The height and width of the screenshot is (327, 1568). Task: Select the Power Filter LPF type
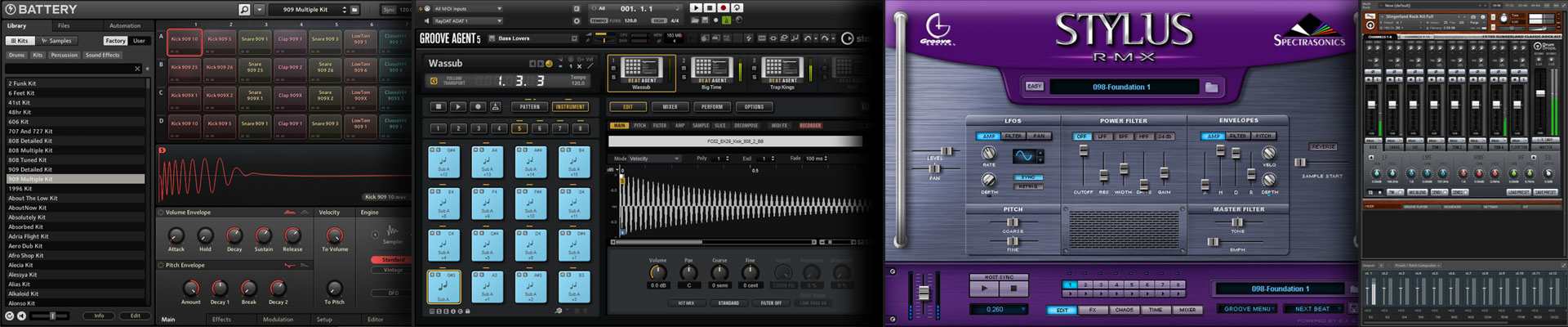click(x=1102, y=137)
